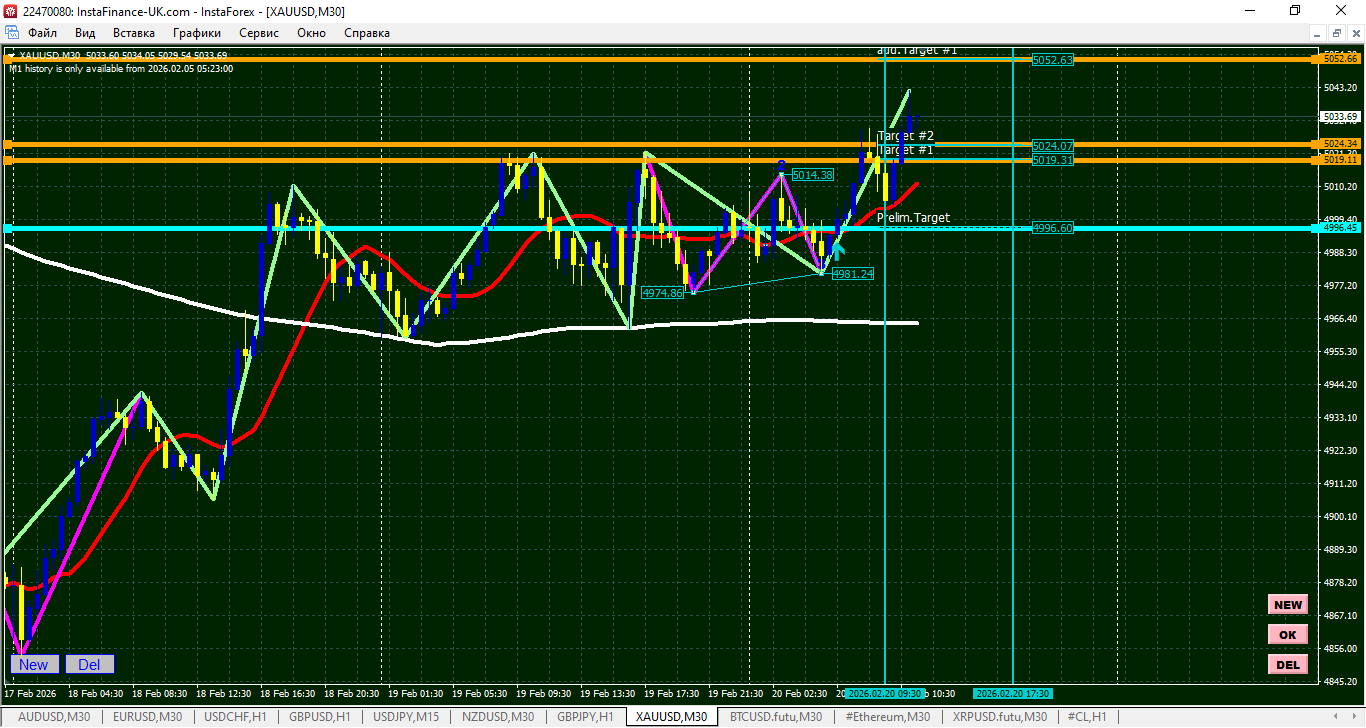Switch to the USDCHF,H1 chart tab
1366x728 pixels.
point(235,717)
